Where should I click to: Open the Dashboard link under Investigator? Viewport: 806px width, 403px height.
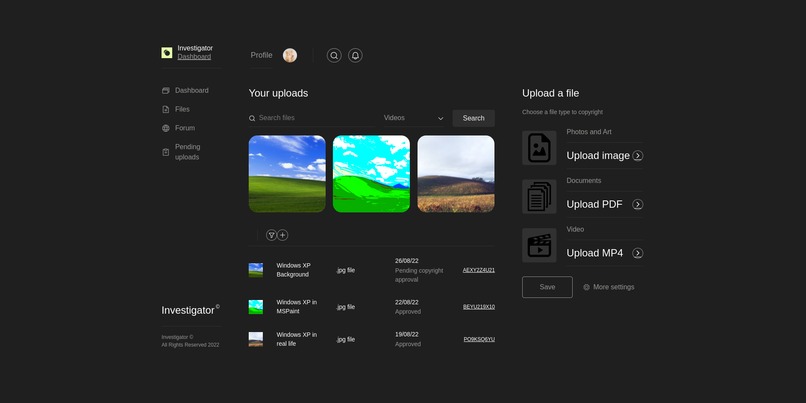[194, 57]
